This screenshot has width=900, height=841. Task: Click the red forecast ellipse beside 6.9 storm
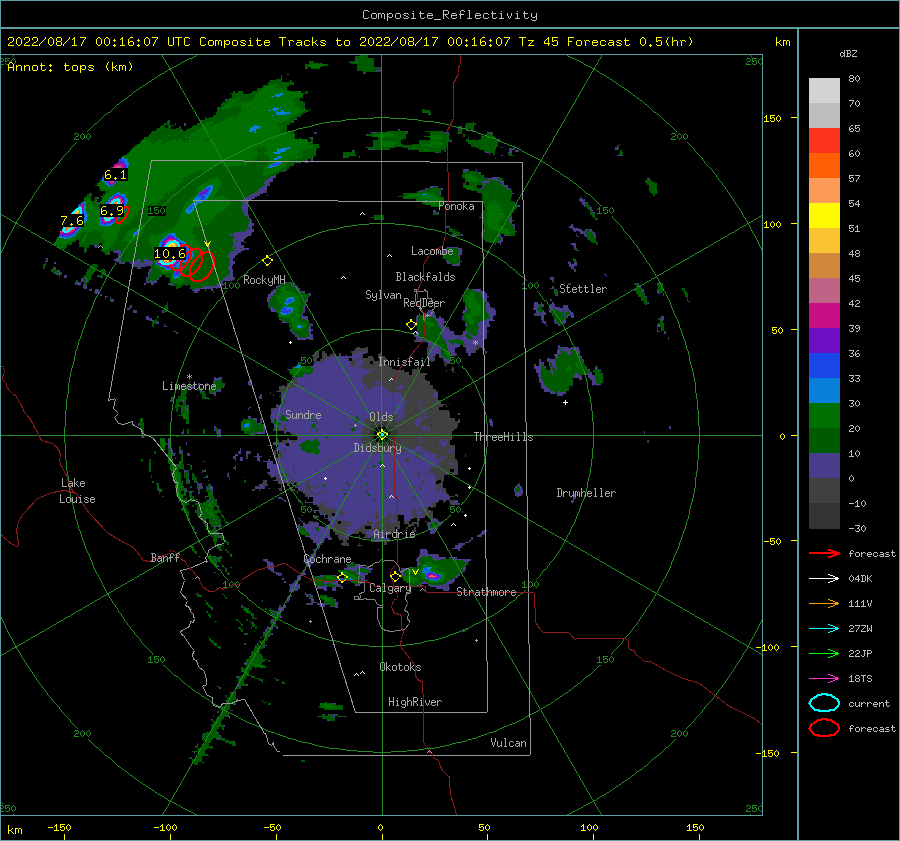[122, 215]
